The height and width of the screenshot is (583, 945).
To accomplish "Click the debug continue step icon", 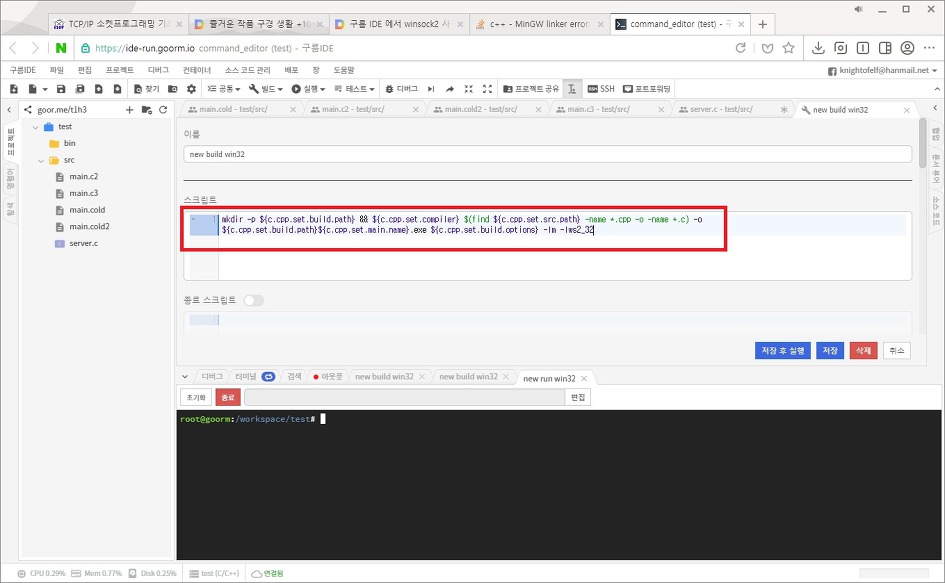I will [432, 89].
